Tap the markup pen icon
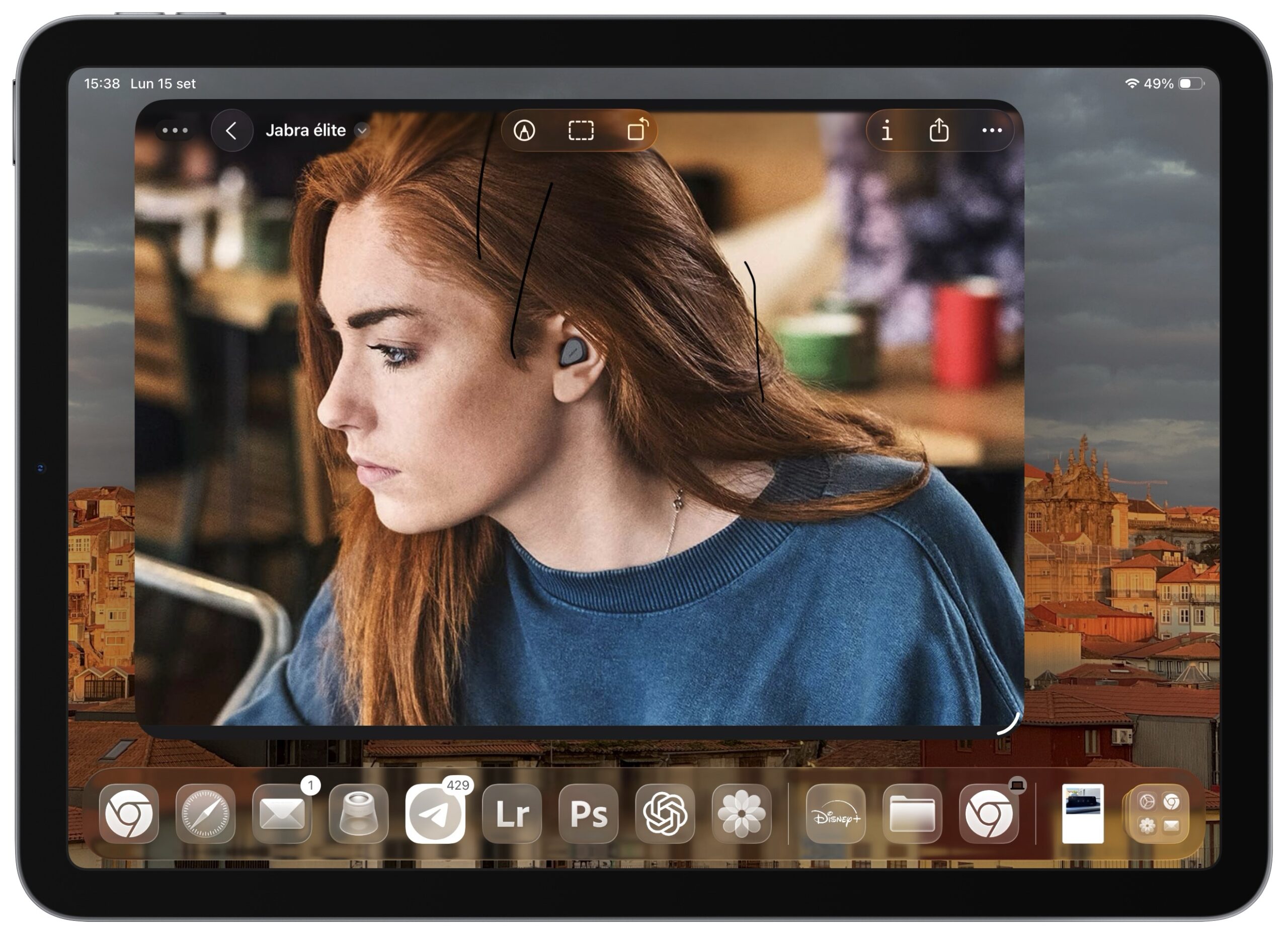1288x937 pixels. point(524,131)
